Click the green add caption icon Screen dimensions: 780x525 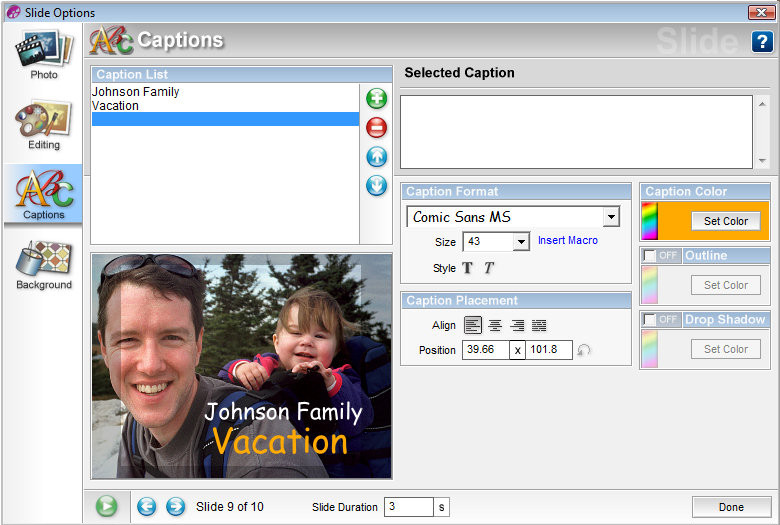point(377,99)
